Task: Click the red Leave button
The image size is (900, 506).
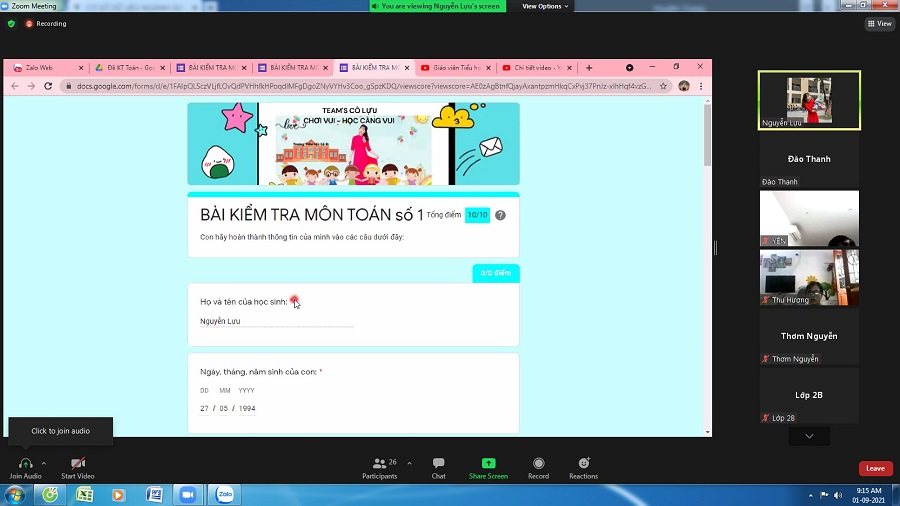Action: (875, 468)
